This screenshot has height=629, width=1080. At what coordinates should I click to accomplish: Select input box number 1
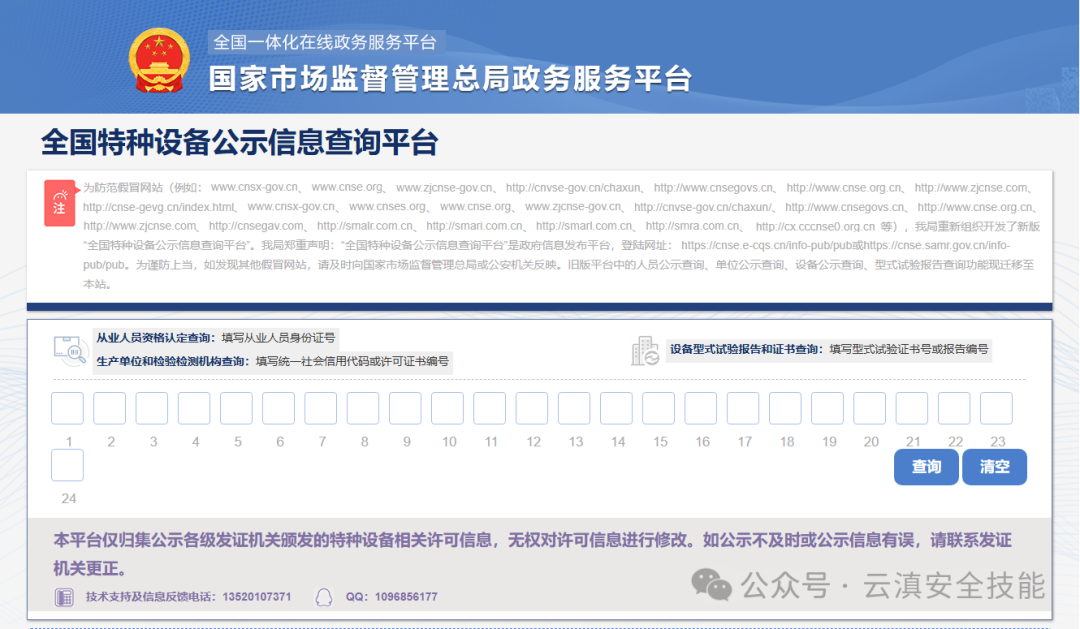68,409
